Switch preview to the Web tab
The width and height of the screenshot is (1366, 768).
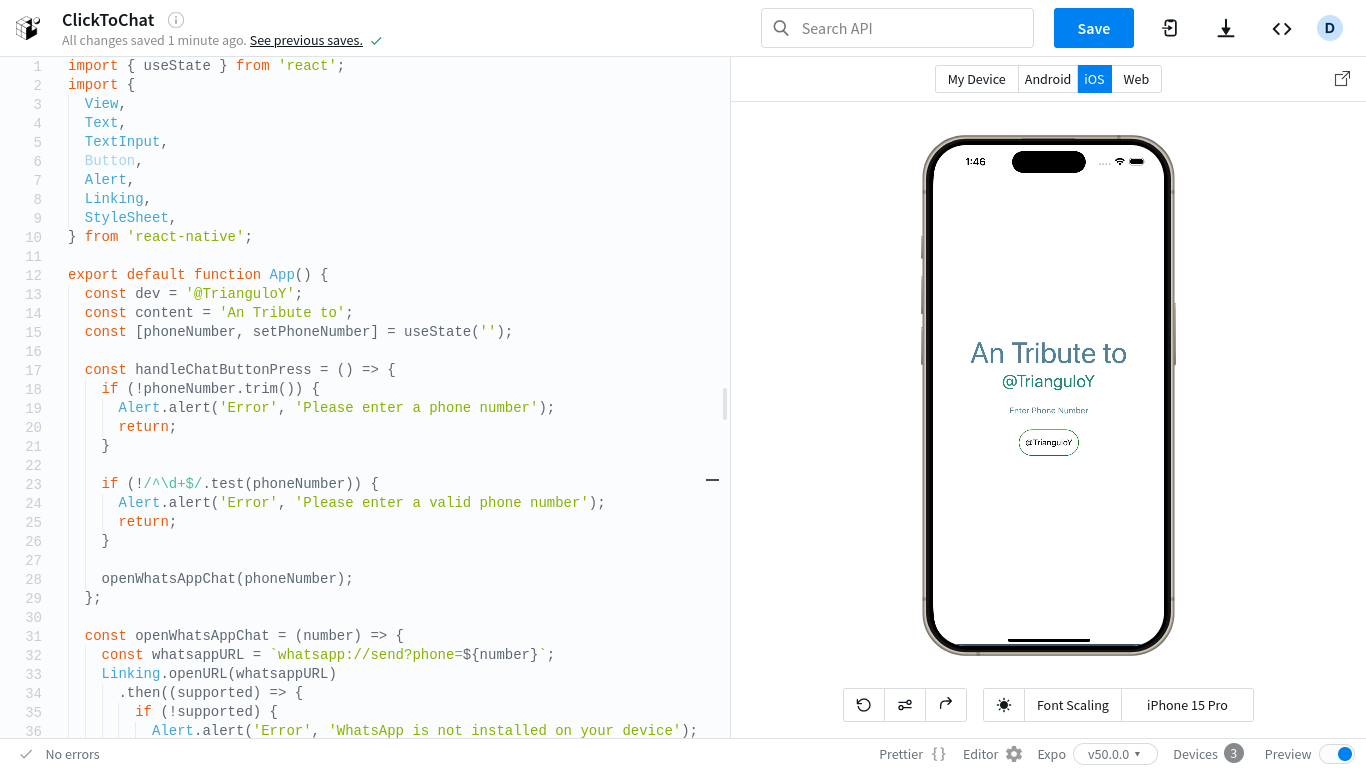pyautogui.click(x=1136, y=79)
